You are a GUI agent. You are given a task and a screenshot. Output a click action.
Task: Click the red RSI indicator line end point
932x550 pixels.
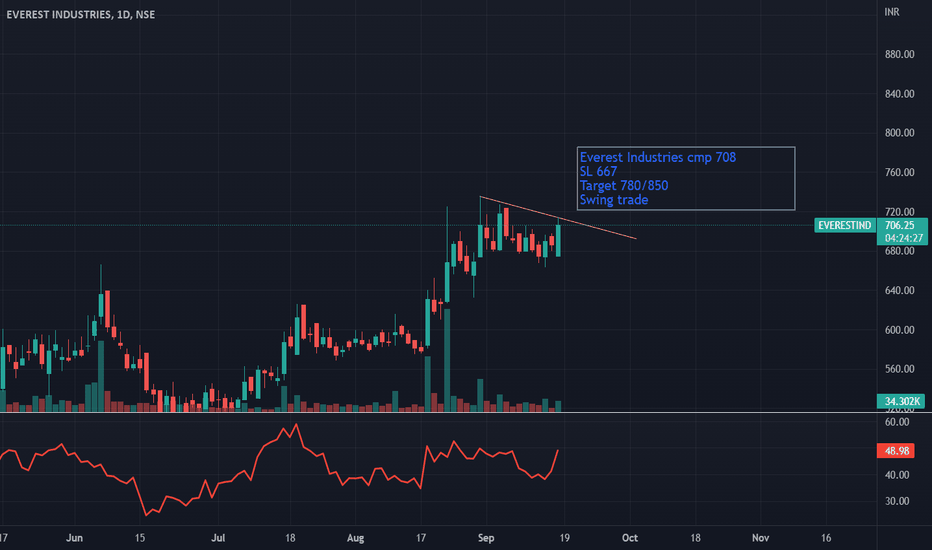tap(558, 451)
